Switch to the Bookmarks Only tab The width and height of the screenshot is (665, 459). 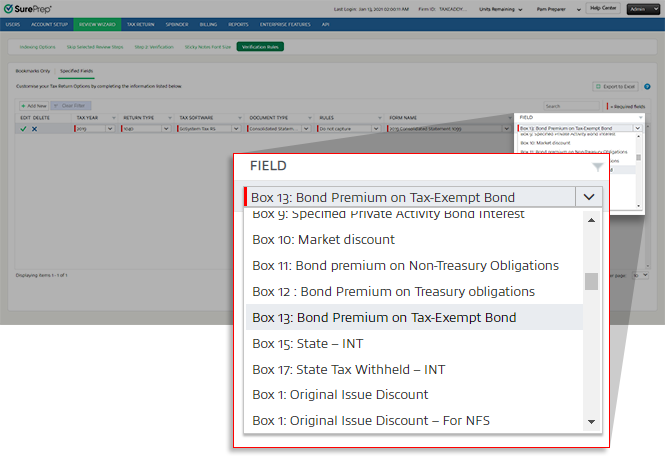point(33,71)
